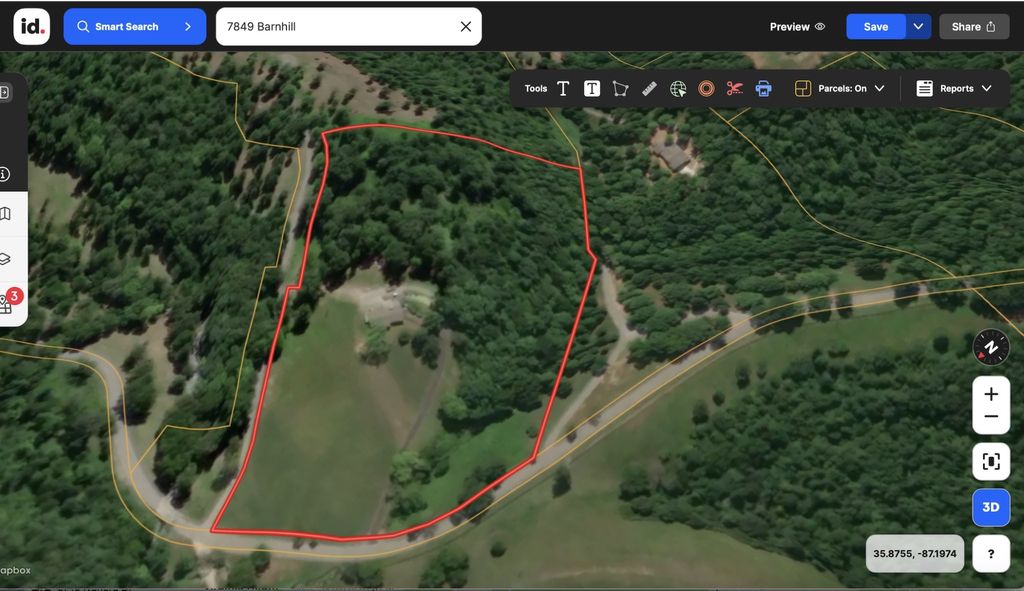Activate the ruler measure tool
This screenshot has height=591, width=1024.
(649, 89)
